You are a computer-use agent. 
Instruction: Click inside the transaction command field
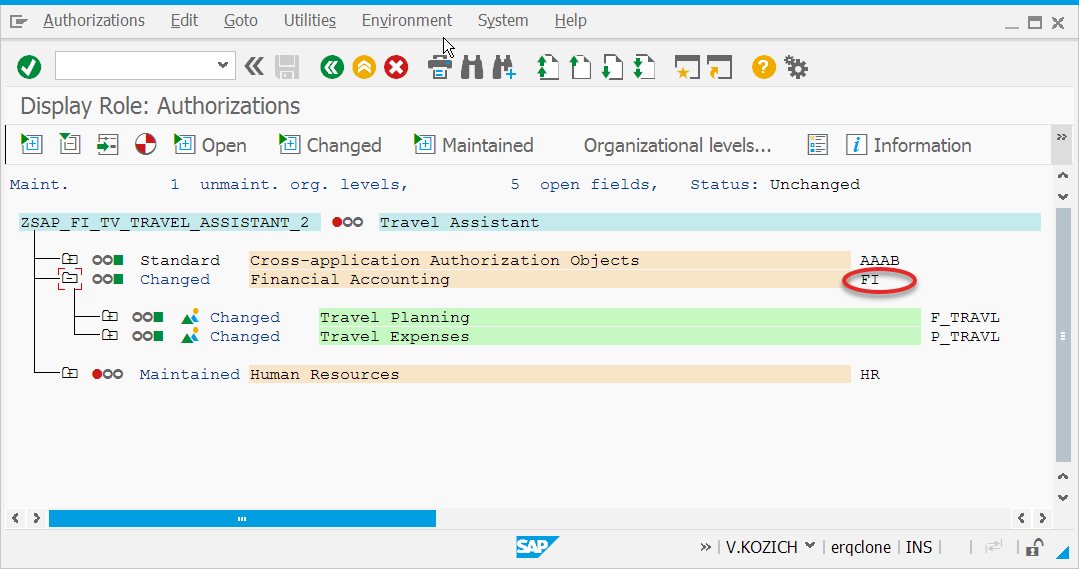[x=136, y=65]
